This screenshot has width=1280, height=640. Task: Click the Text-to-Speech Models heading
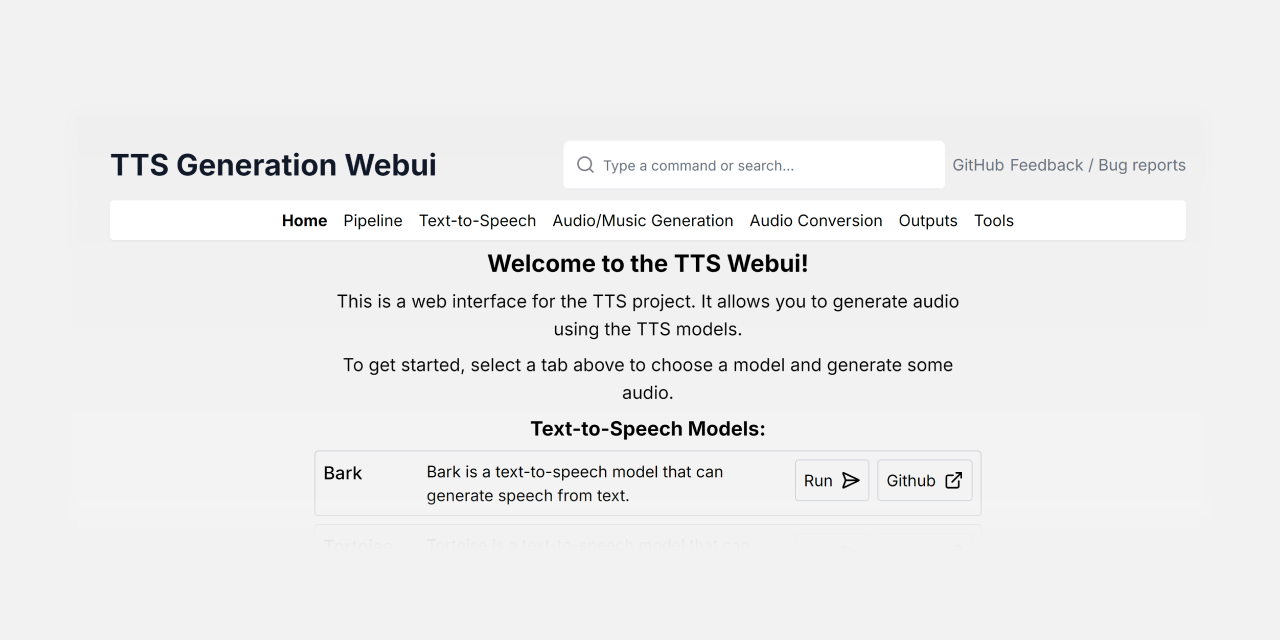click(x=648, y=429)
